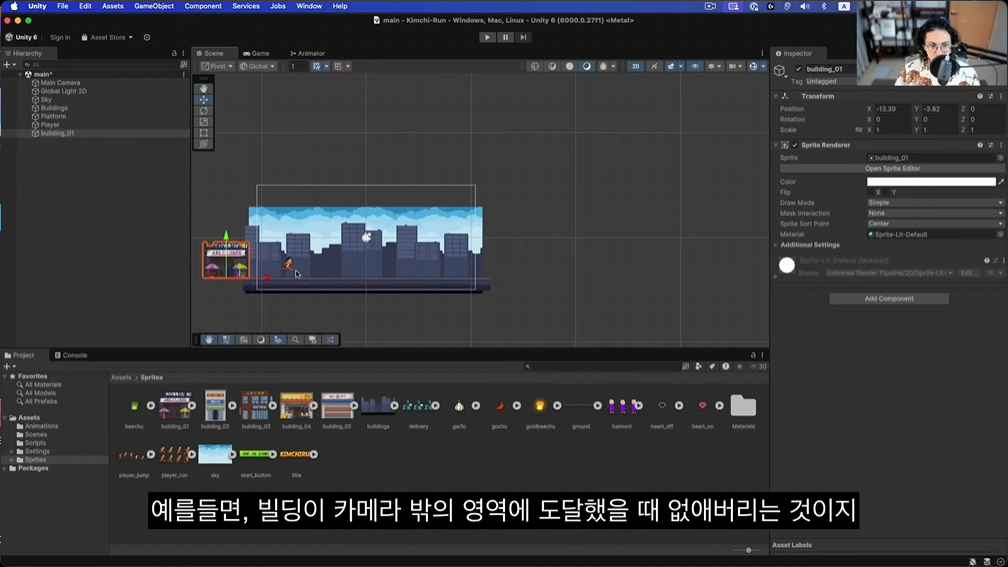Image resolution: width=1008 pixels, height=567 pixels.
Task: Expand Settings folder in Project tree
Action: (x=12, y=451)
